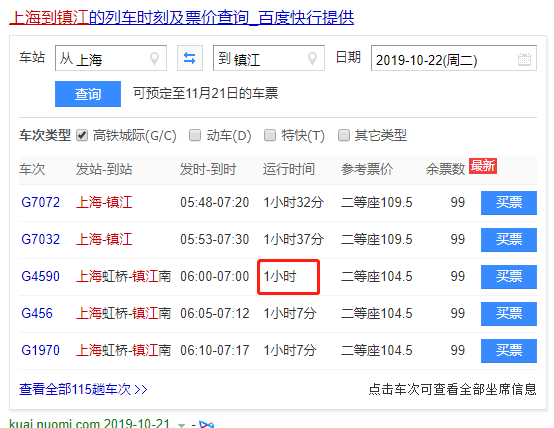Click the 参考票价 column header
The width and height of the screenshot is (554, 428).
click(x=367, y=169)
